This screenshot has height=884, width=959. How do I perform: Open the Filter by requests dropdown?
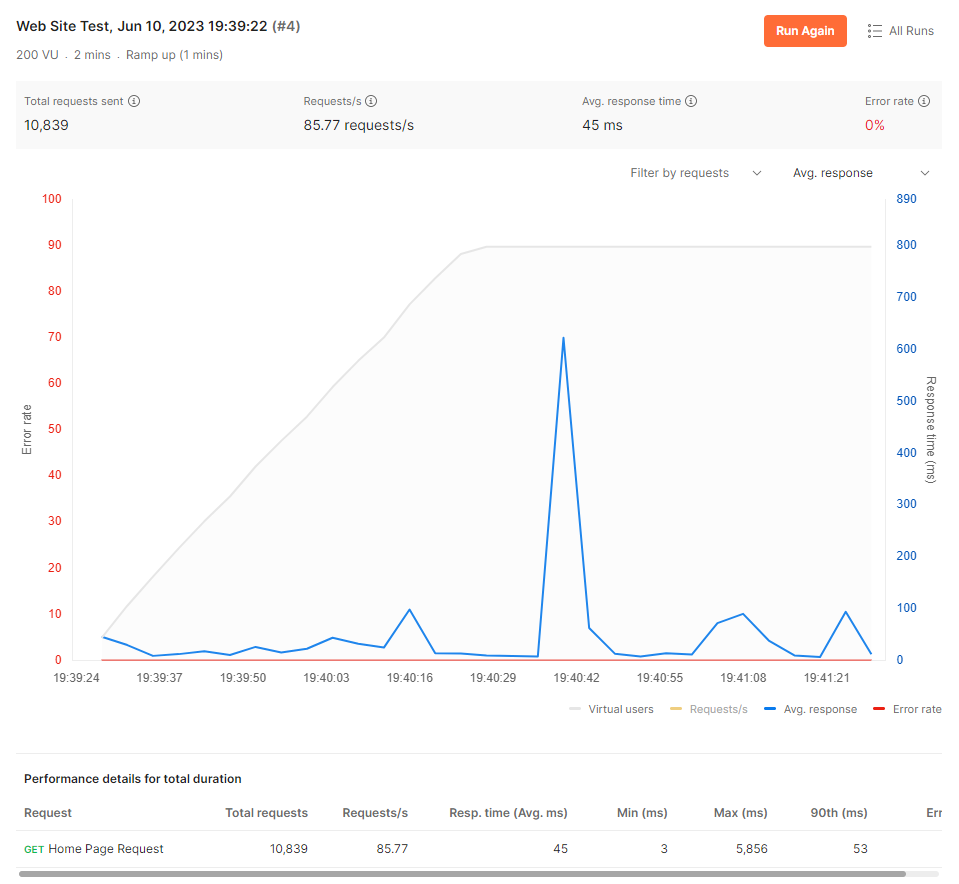pyautogui.click(x=695, y=173)
